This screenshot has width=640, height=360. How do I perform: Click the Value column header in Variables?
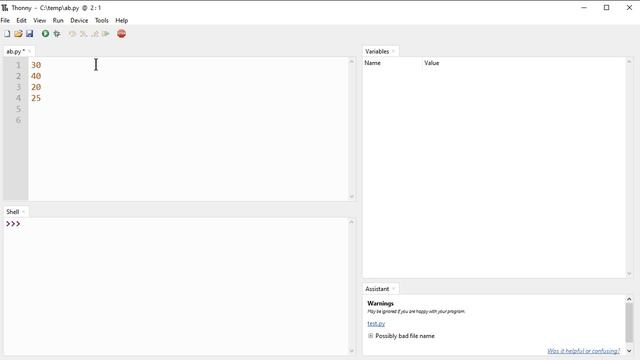(432, 63)
